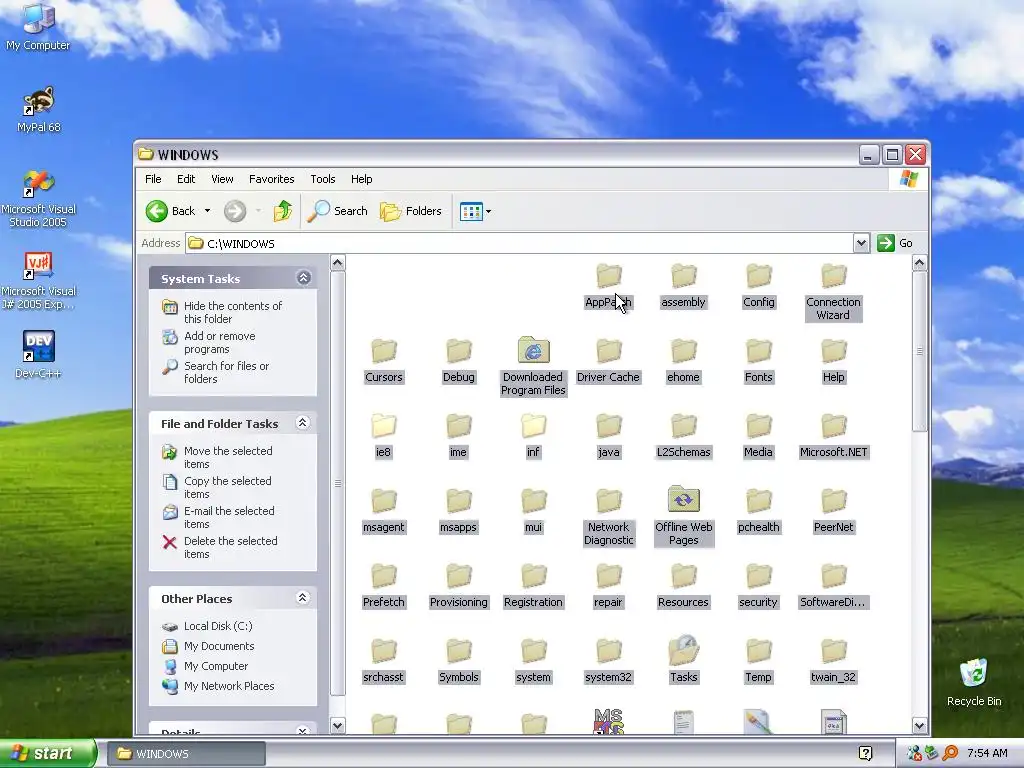This screenshot has width=1024, height=768.
Task: Expand the address bar dropdown
Action: click(861, 243)
